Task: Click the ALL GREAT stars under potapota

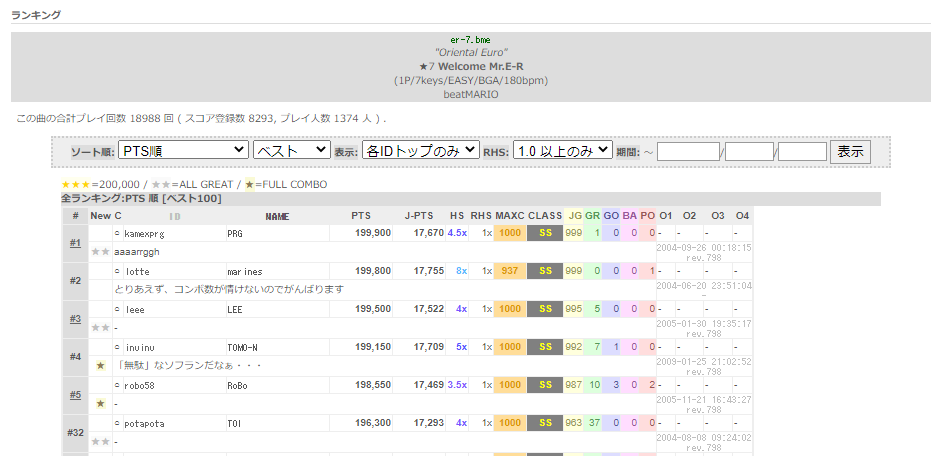Action: [x=100, y=442]
